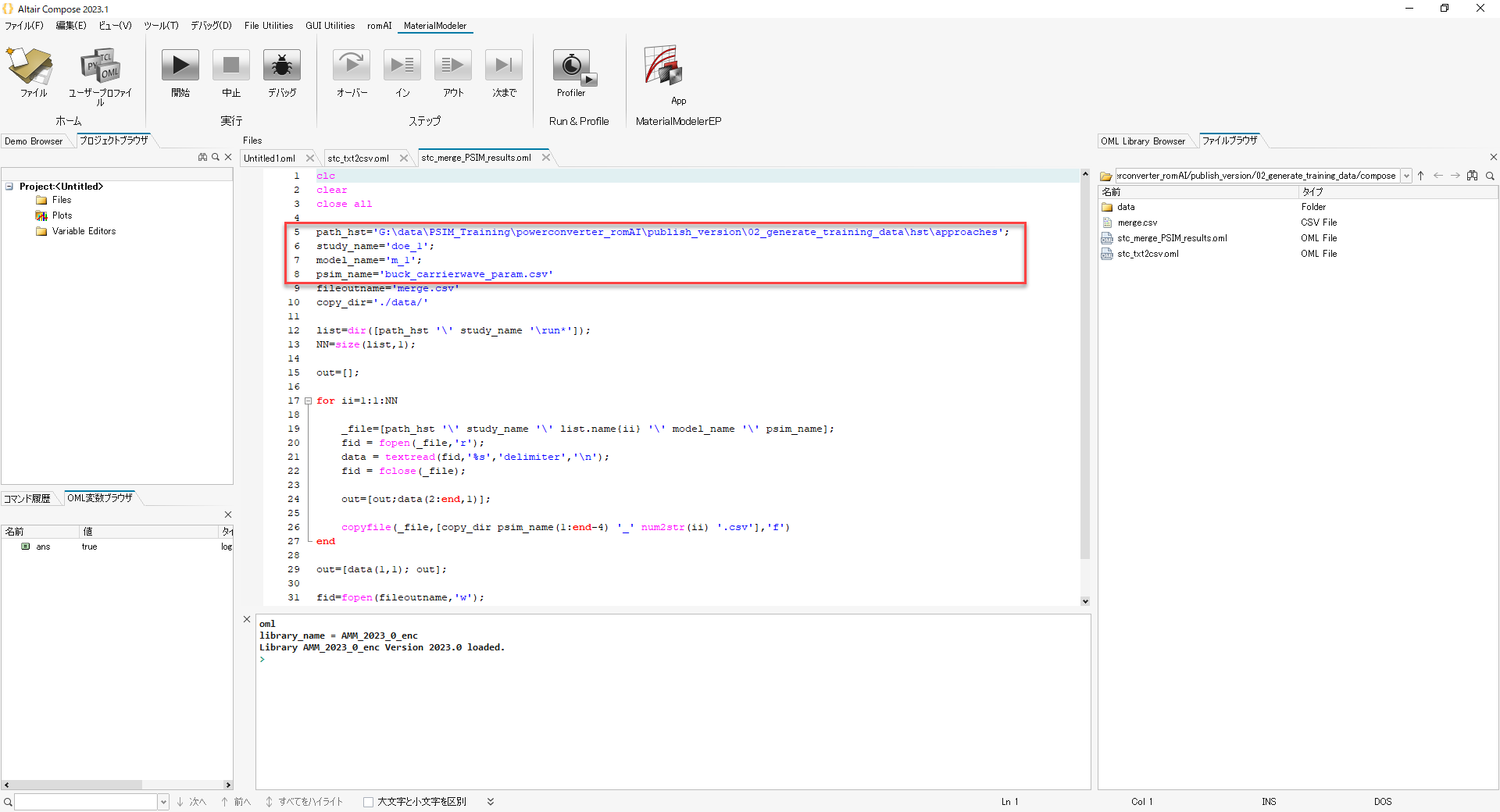The image size is (1500, 812).
Task: Select the MaterialModeler ribbon tab
Action: tap(435, 26)
